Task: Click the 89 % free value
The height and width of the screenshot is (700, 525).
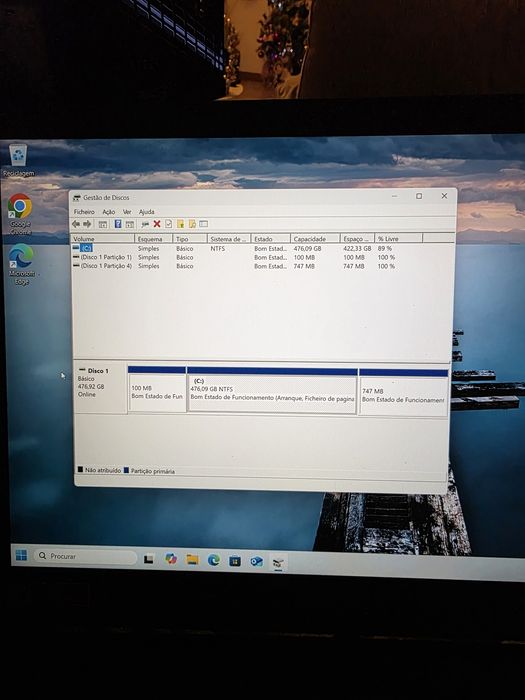Action: 384,248
